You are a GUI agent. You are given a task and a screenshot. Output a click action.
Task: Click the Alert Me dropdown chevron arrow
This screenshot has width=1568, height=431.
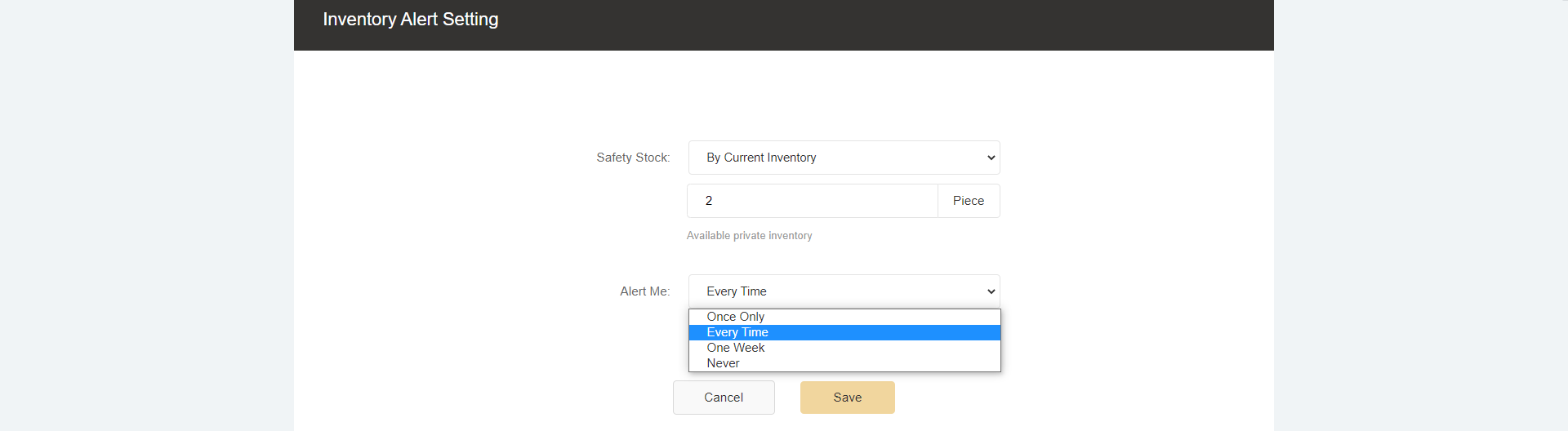[991, 291]
